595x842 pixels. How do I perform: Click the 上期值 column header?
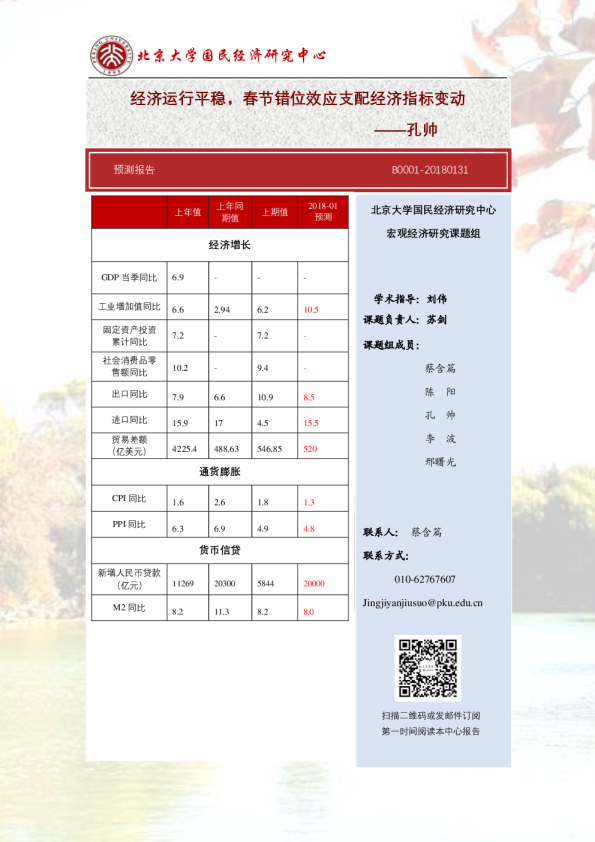point(274,212)
